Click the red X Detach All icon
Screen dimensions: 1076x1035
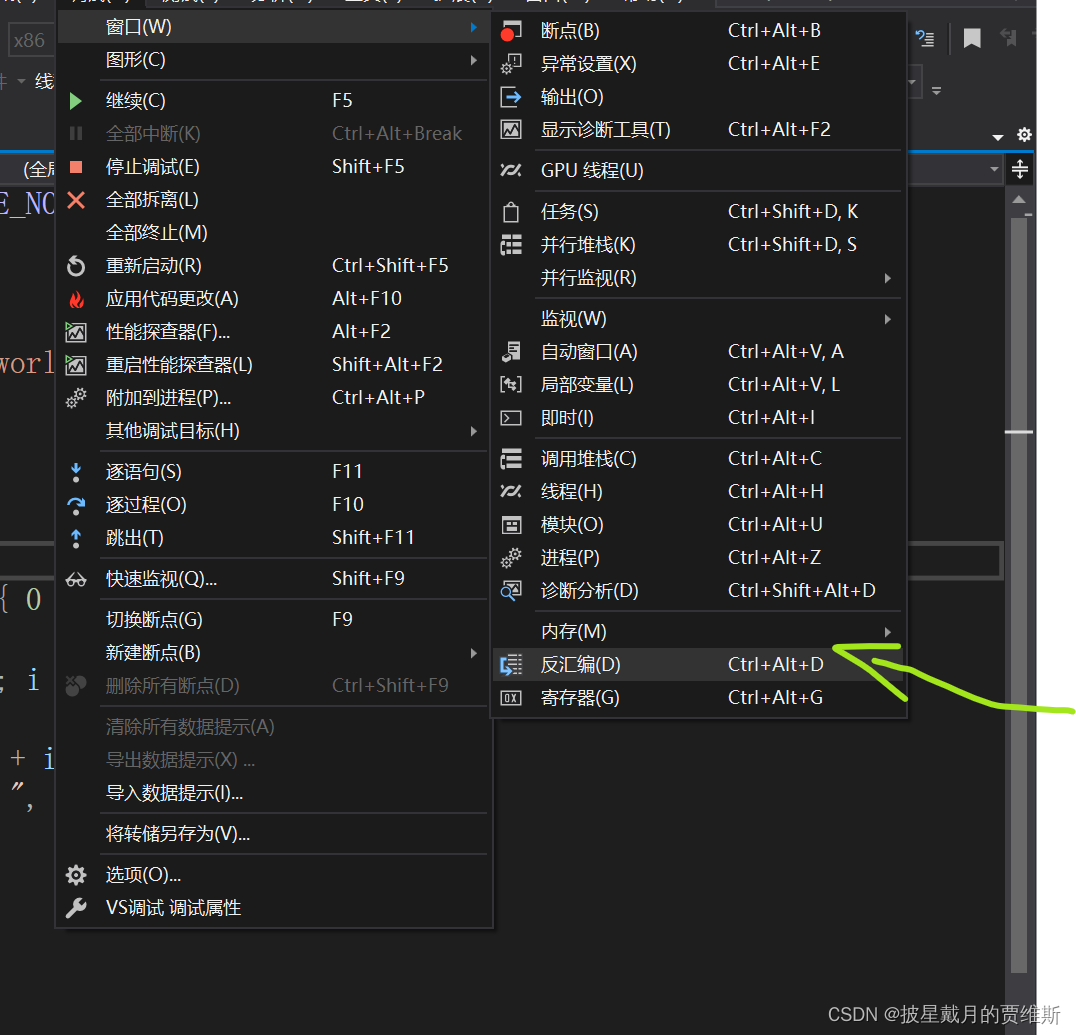(x=75, y=200)
